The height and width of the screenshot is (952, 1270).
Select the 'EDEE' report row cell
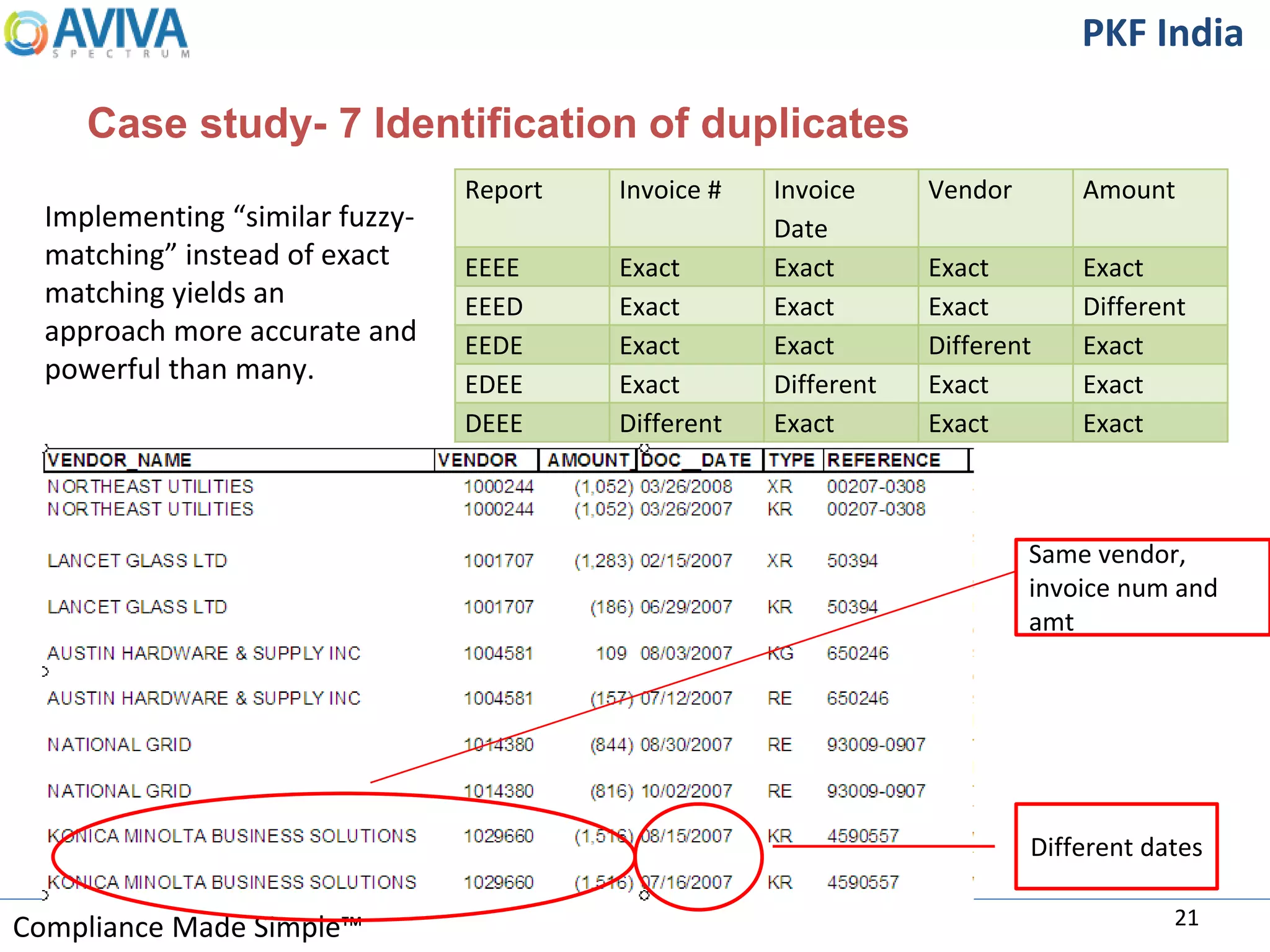tap(532, 384)
